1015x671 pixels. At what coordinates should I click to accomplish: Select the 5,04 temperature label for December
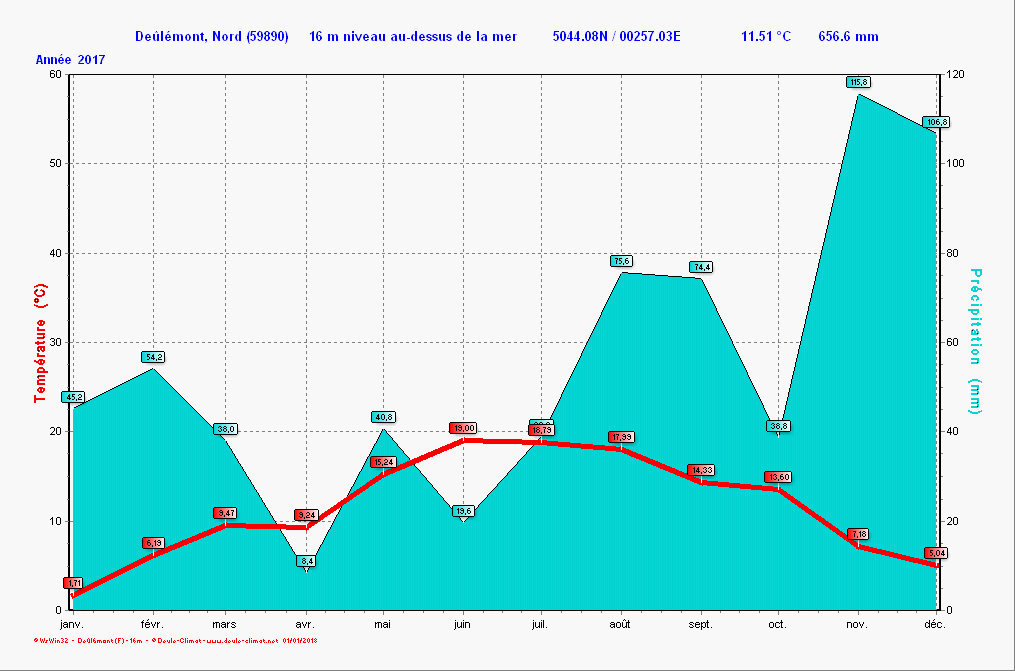tap(936, 553)
